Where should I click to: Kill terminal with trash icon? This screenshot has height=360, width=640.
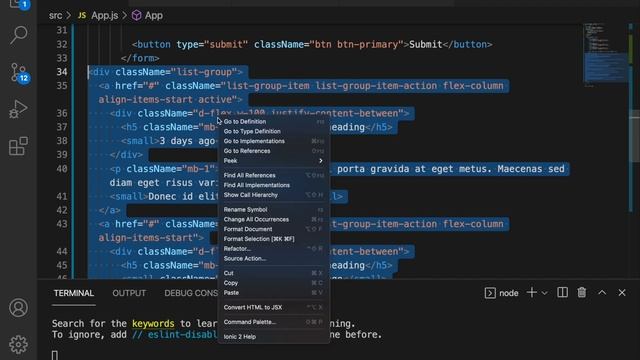(x=582, y=293)
